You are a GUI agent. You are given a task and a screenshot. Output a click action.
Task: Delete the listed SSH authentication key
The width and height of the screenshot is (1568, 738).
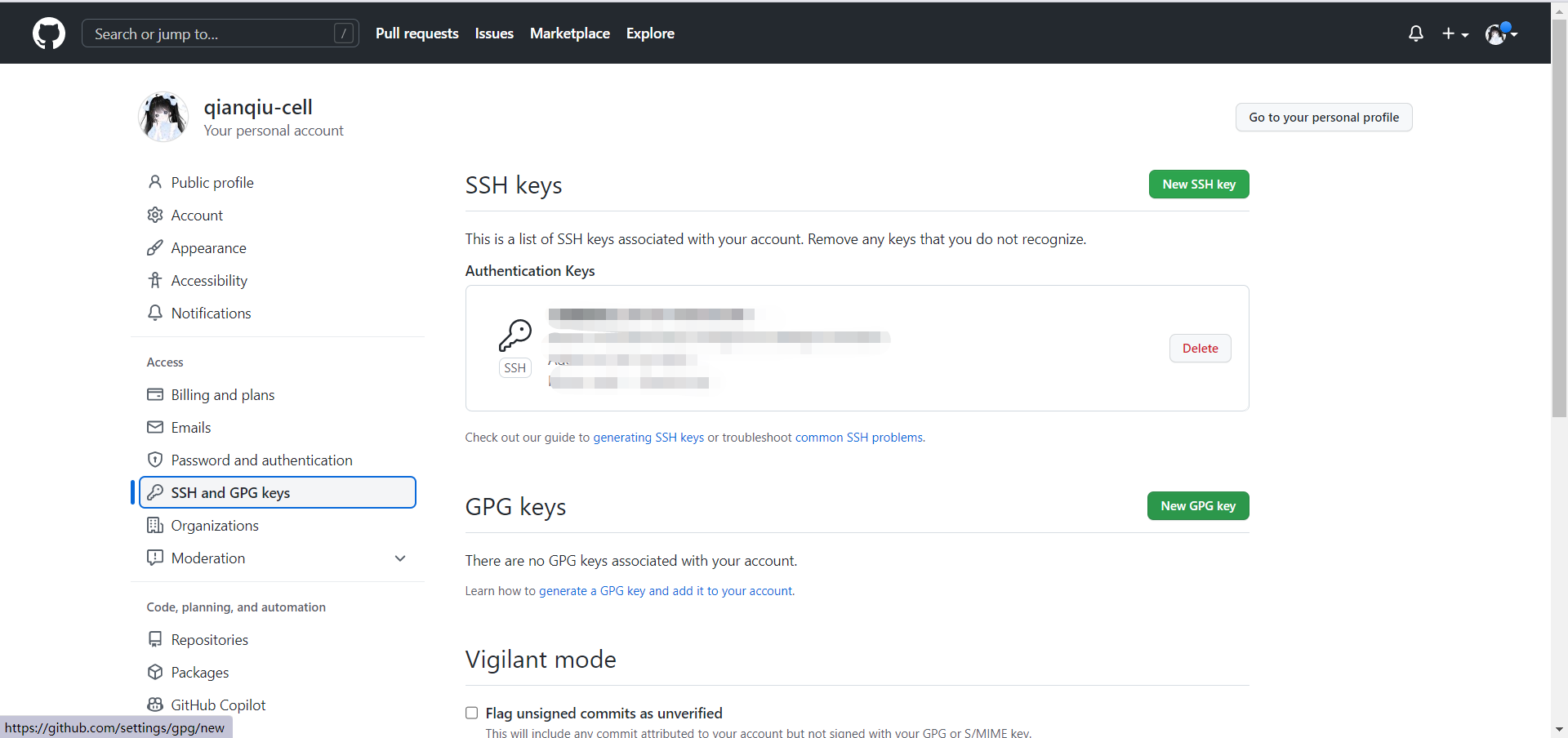[x=1200, y=349]
